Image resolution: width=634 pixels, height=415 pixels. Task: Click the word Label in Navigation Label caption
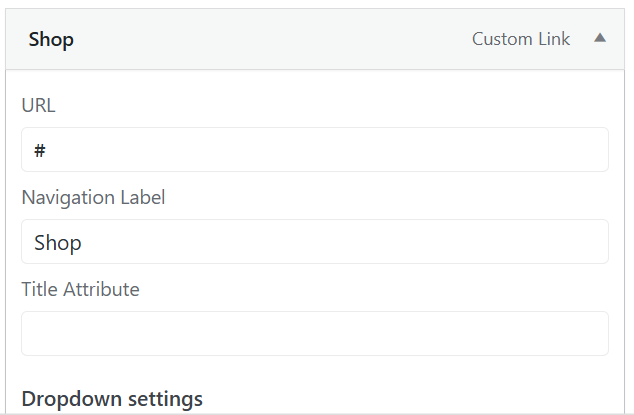143,197
